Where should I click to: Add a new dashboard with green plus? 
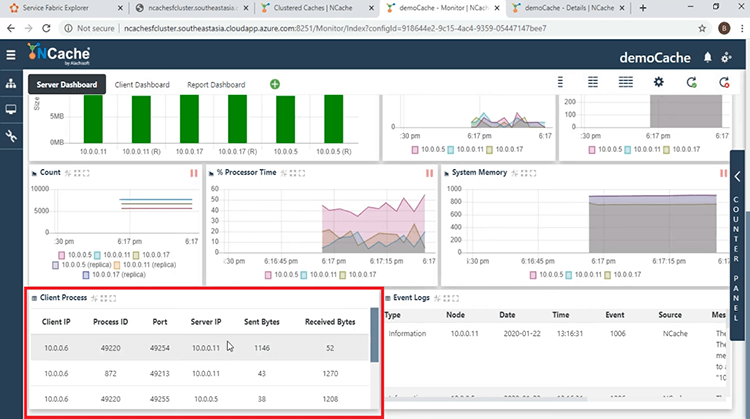point(275,84)
